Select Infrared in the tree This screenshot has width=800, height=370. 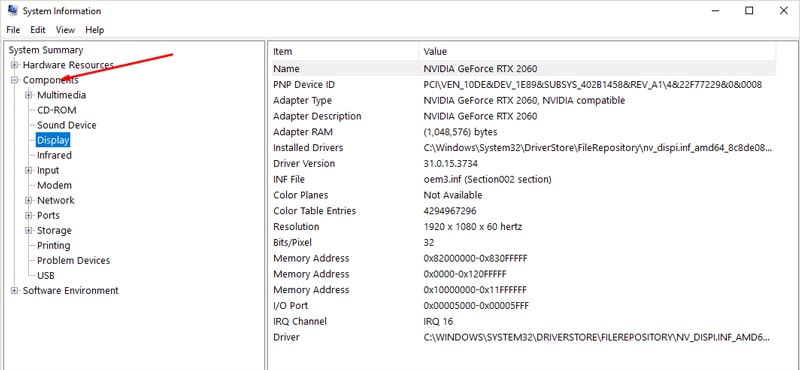(x=54, y=155)
